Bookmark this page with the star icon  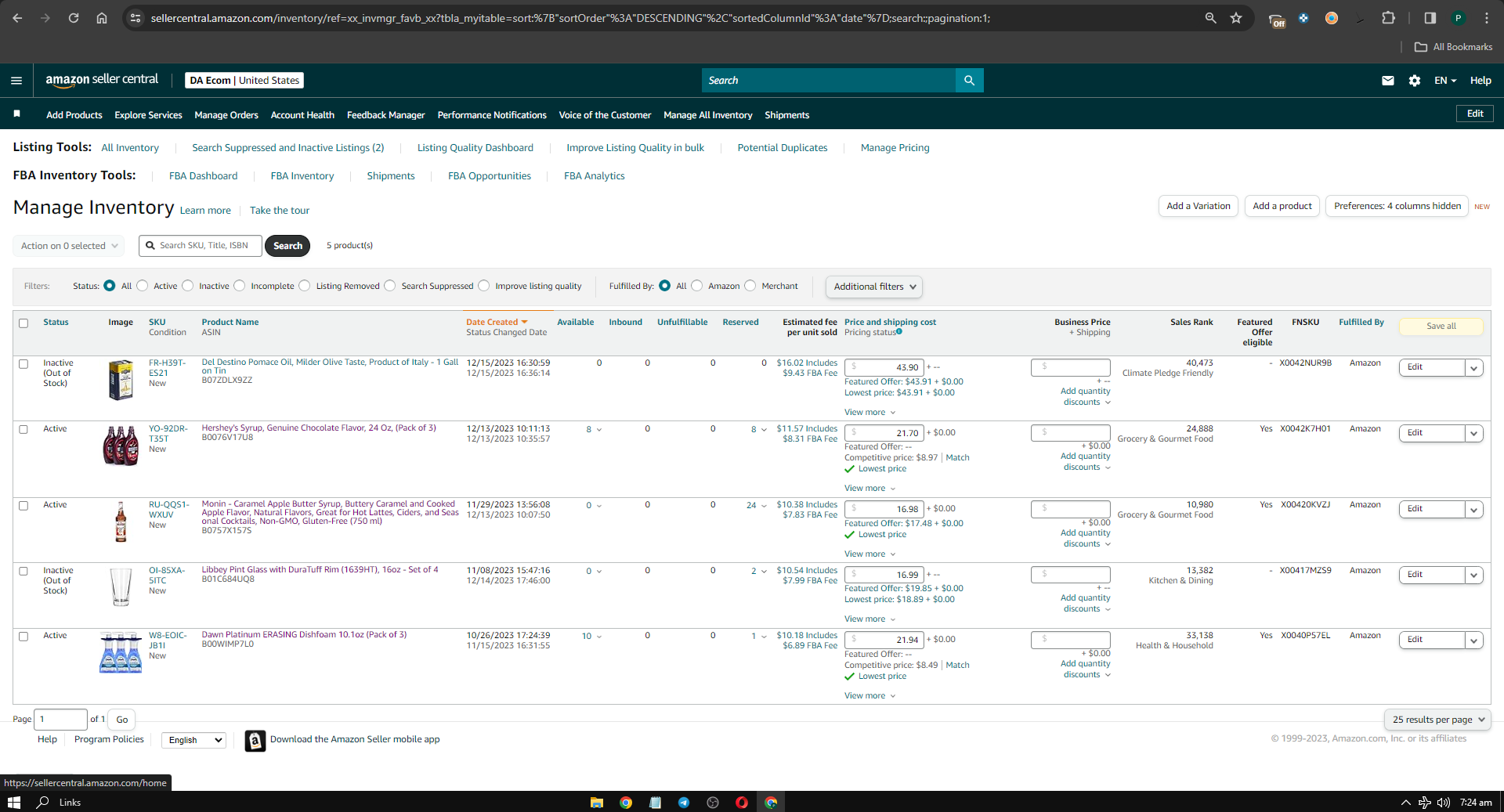(x=1236, y=18)
